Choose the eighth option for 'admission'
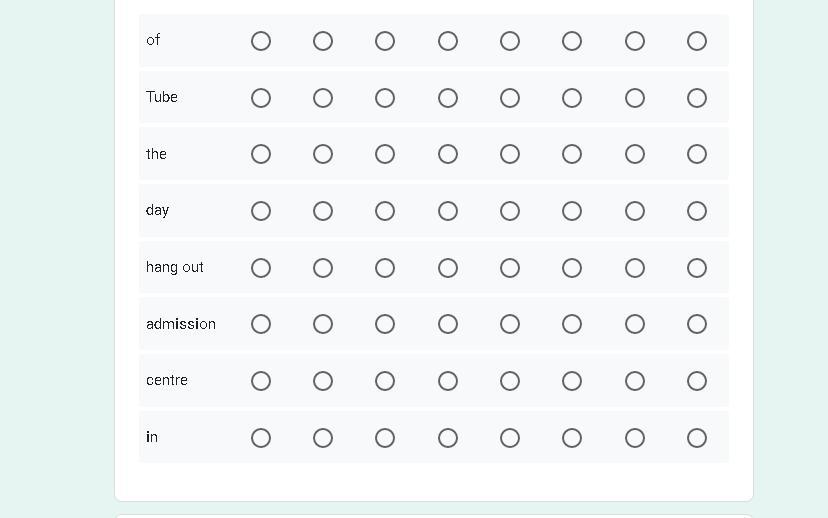Image resolution: width=828 pixels, height=518 pixels. [697, 324]
